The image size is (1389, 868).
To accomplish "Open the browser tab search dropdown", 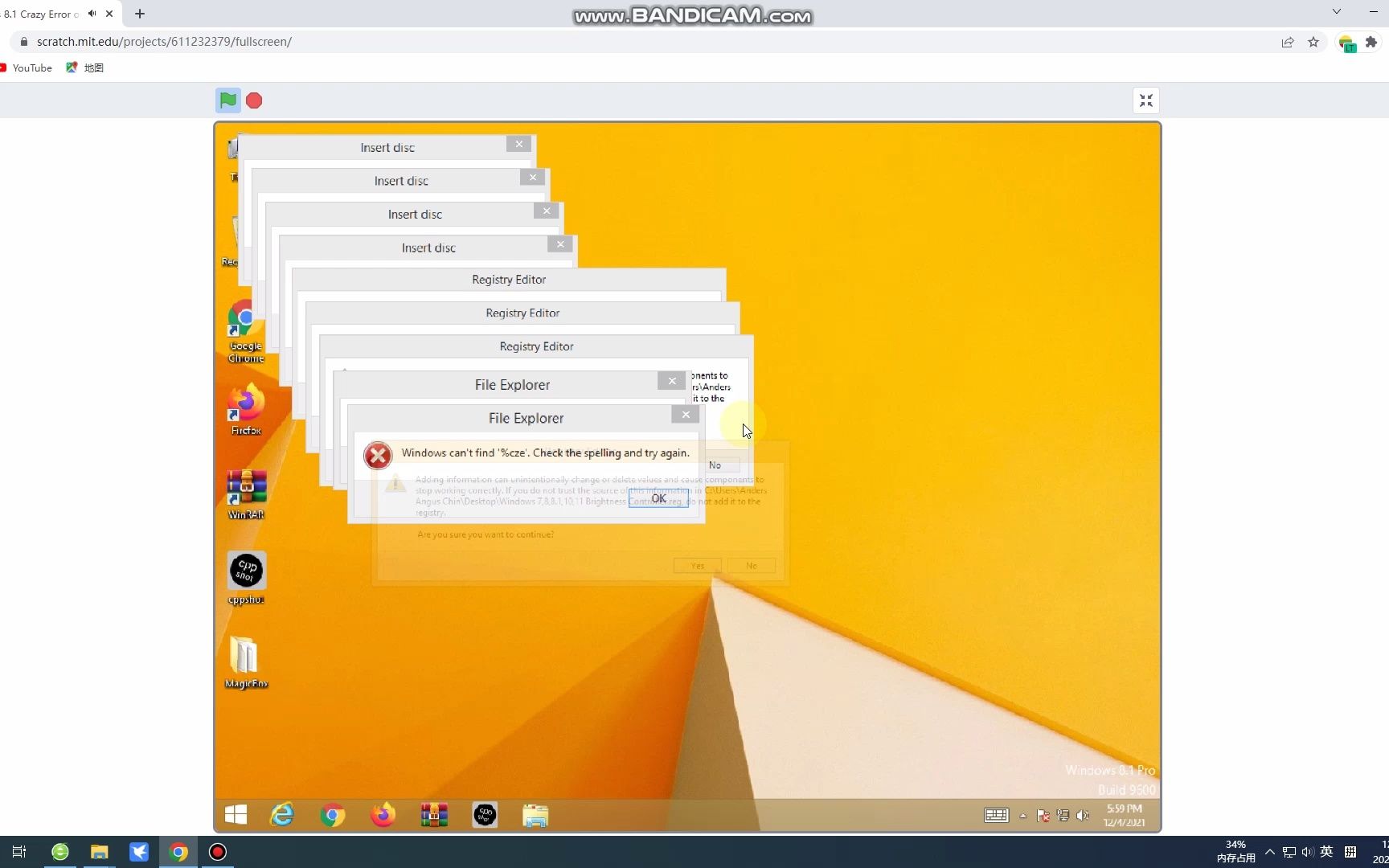I will point(1337,12).
